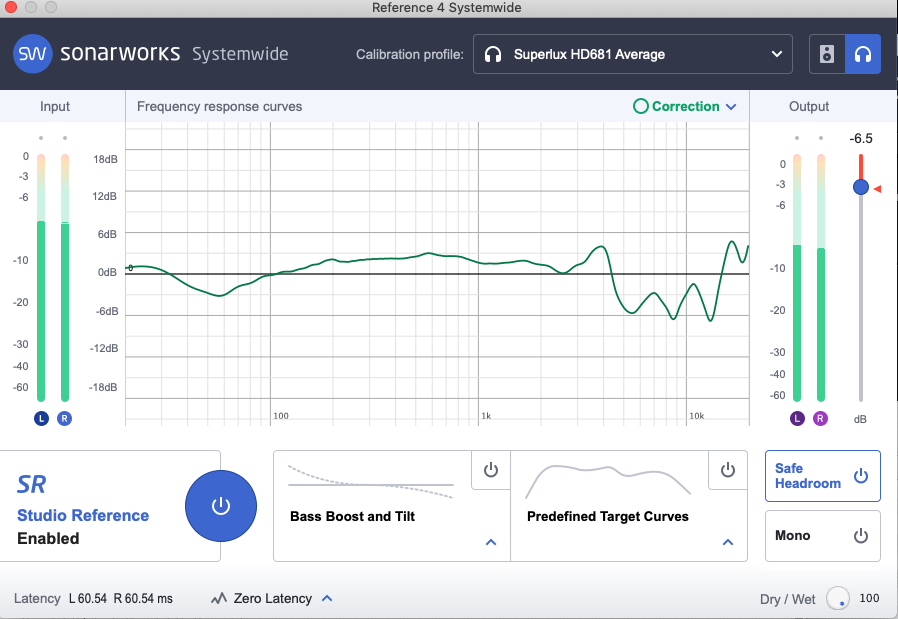Click the Enabled status text
The image size is (898, 619).
[x=48, y=539]
